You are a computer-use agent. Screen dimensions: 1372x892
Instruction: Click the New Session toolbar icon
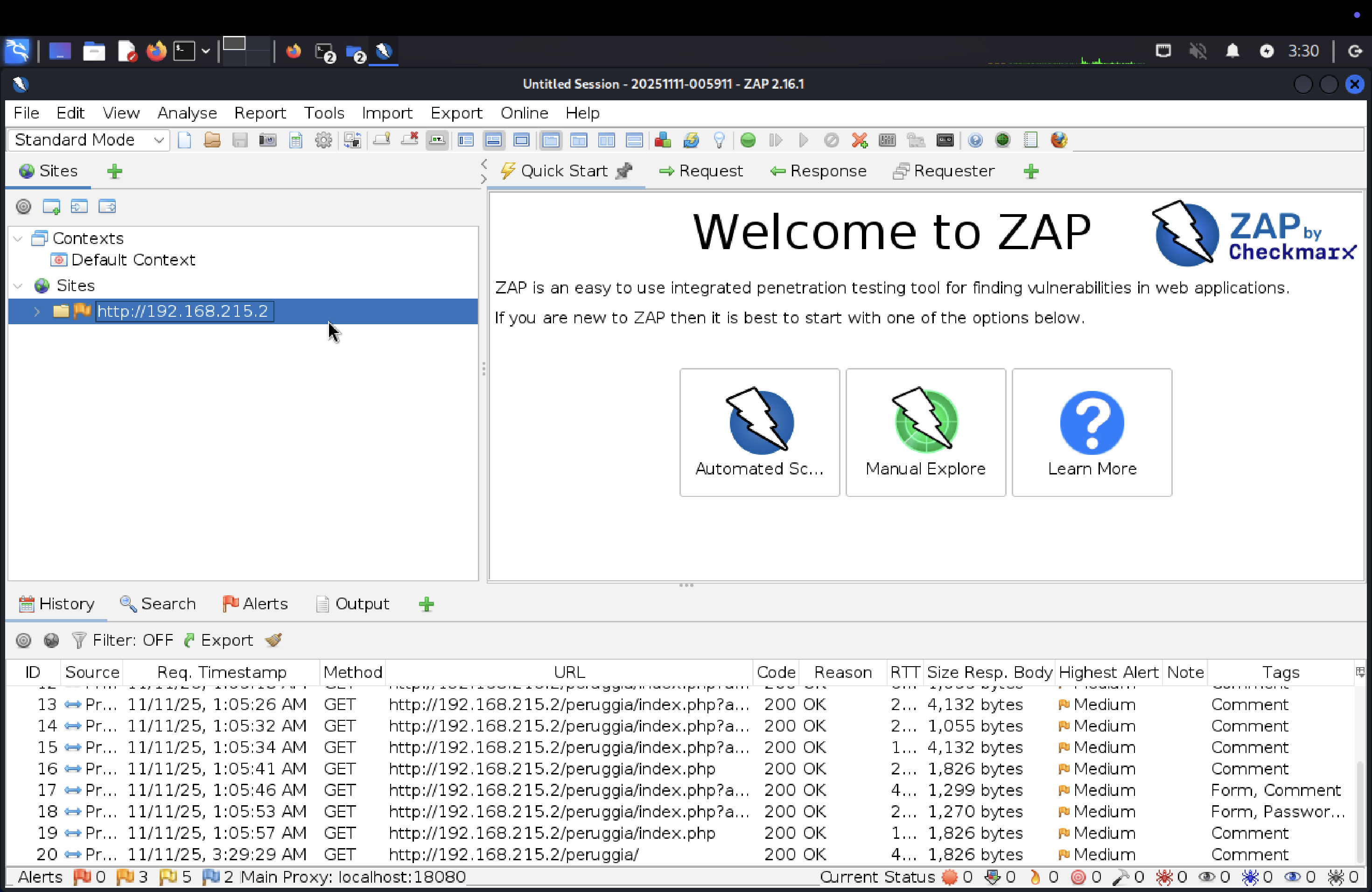coord(184,140)
